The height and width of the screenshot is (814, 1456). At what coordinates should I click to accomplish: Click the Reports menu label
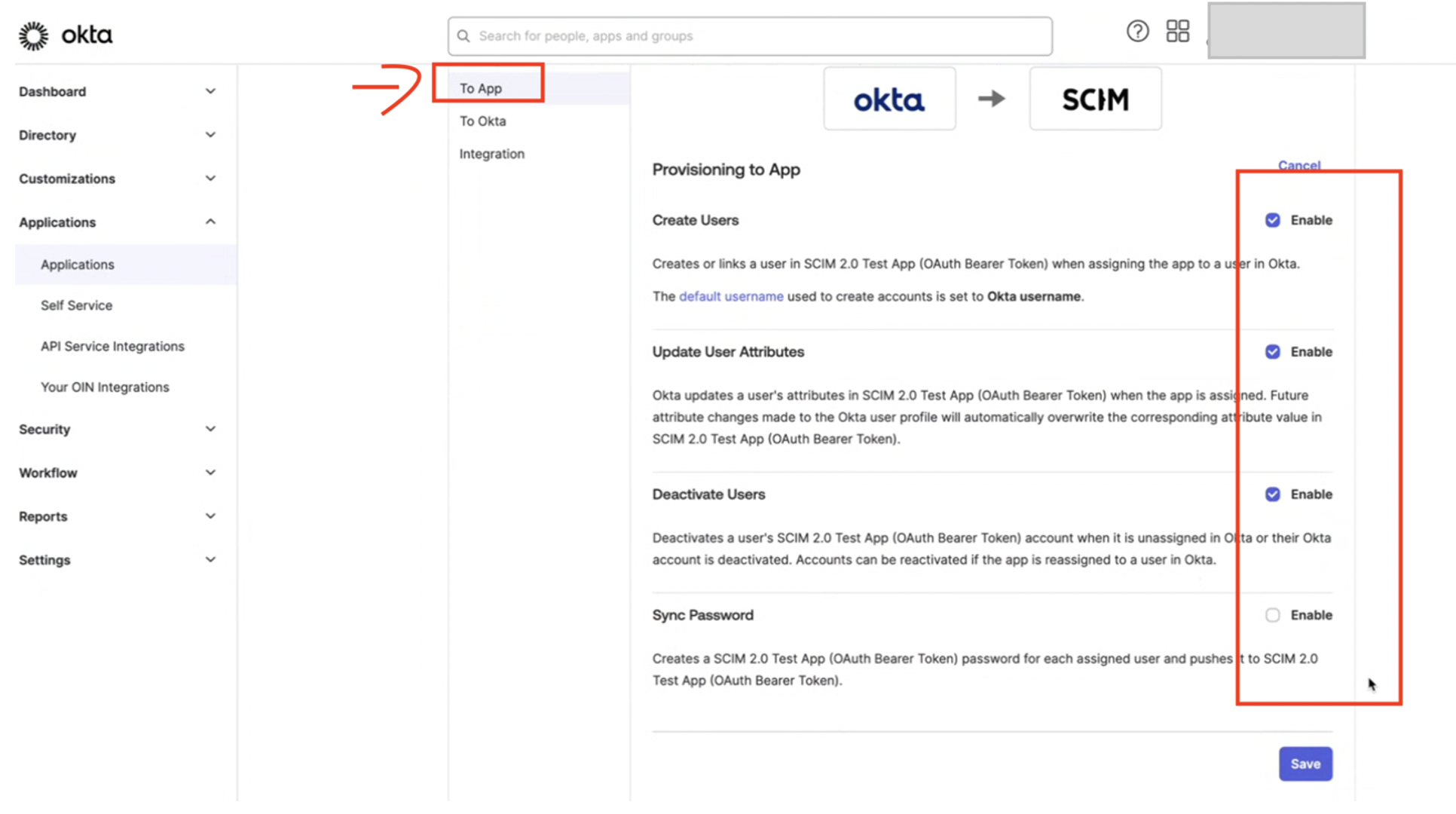coord(43,517)
